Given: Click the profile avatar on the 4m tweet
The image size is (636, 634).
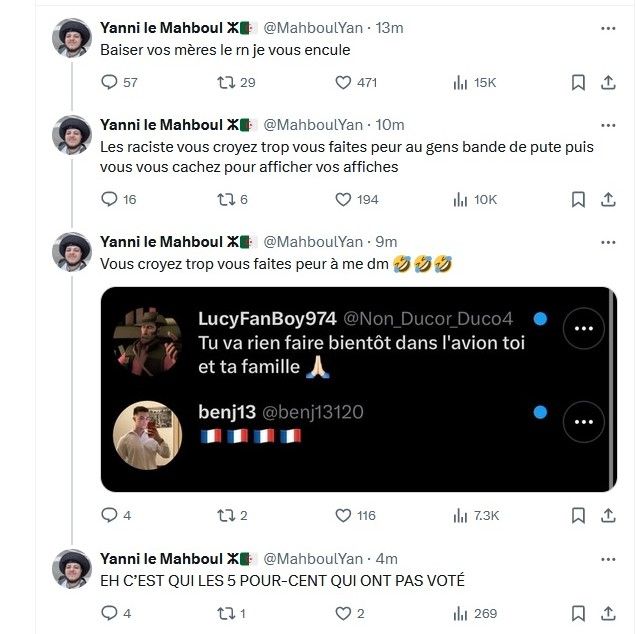Looking at the screenshot, I should (x=72, y=567).
